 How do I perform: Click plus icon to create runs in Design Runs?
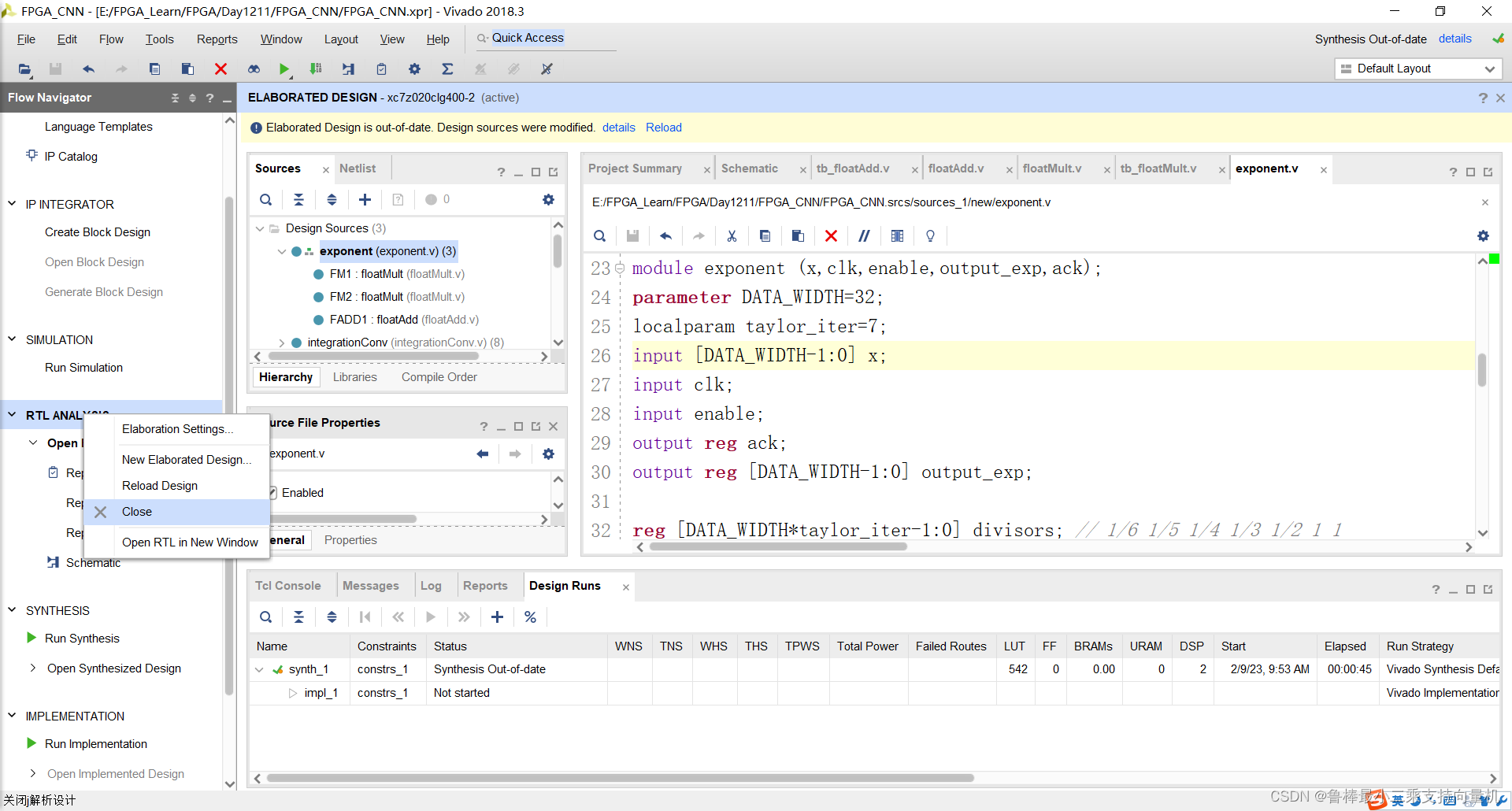pyautogui.click(x=497, y=617)
